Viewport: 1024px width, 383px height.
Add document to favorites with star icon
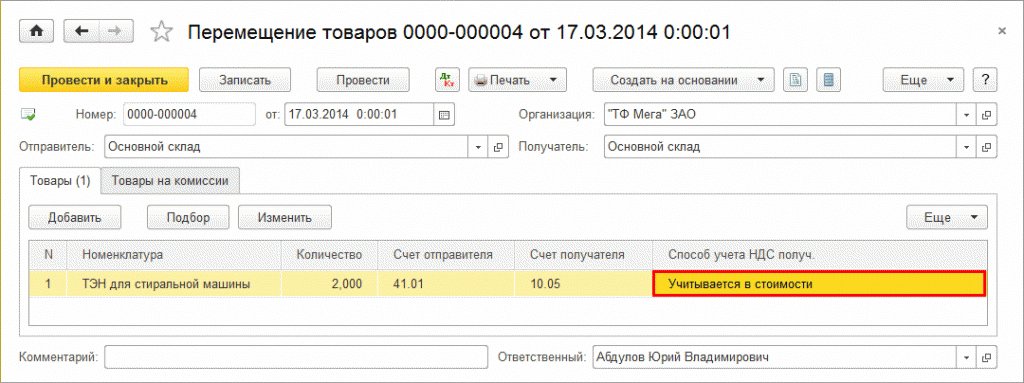161,31
